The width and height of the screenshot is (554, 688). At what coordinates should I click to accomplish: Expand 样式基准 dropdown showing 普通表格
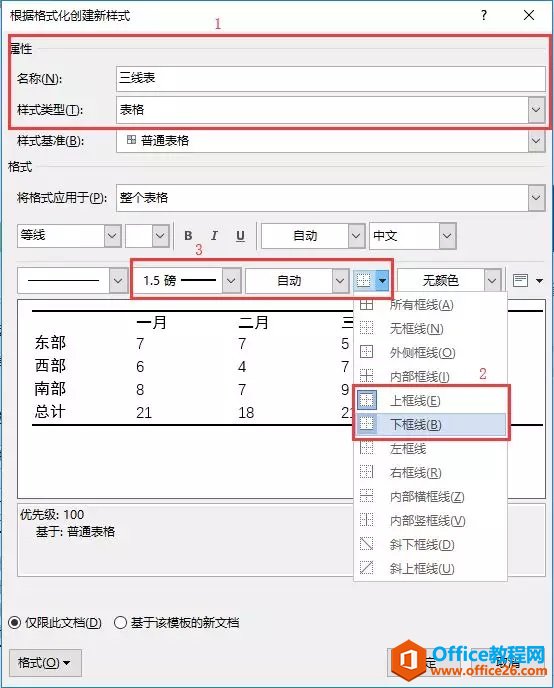536,141
